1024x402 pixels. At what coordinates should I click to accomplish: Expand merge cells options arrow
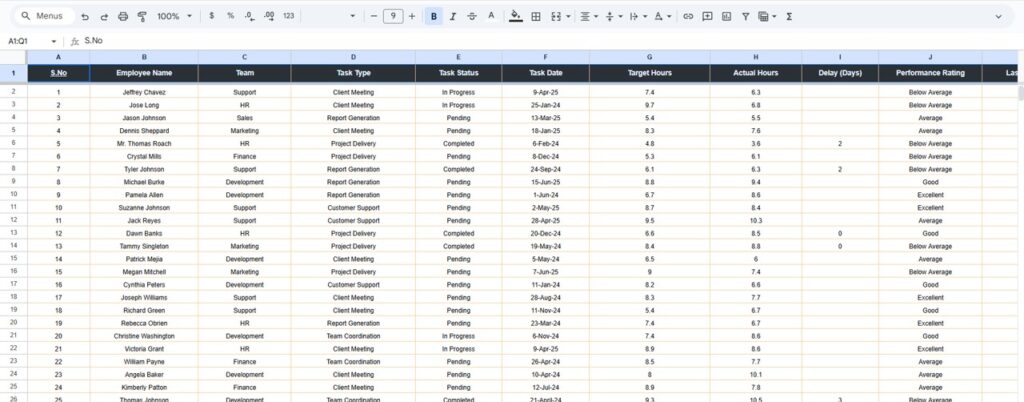(x=568, y=16)
